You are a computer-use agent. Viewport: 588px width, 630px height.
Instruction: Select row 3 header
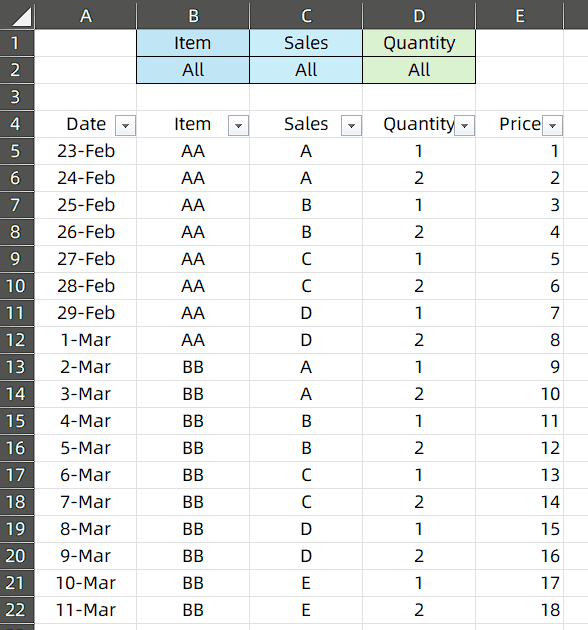[17, 97]
